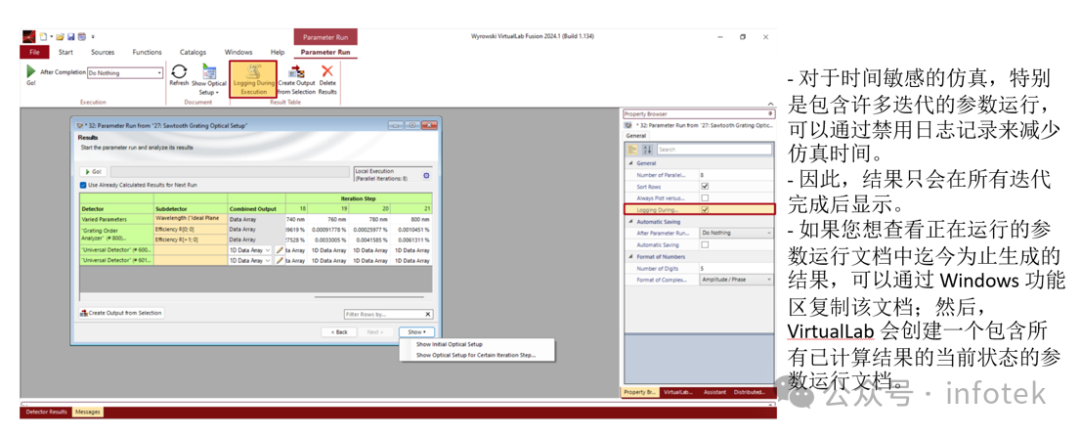Click the Efficiency R[0; 0] subdetector cell
The width and height of the screenshot is (1080, 436).
[x=191, y=229]
